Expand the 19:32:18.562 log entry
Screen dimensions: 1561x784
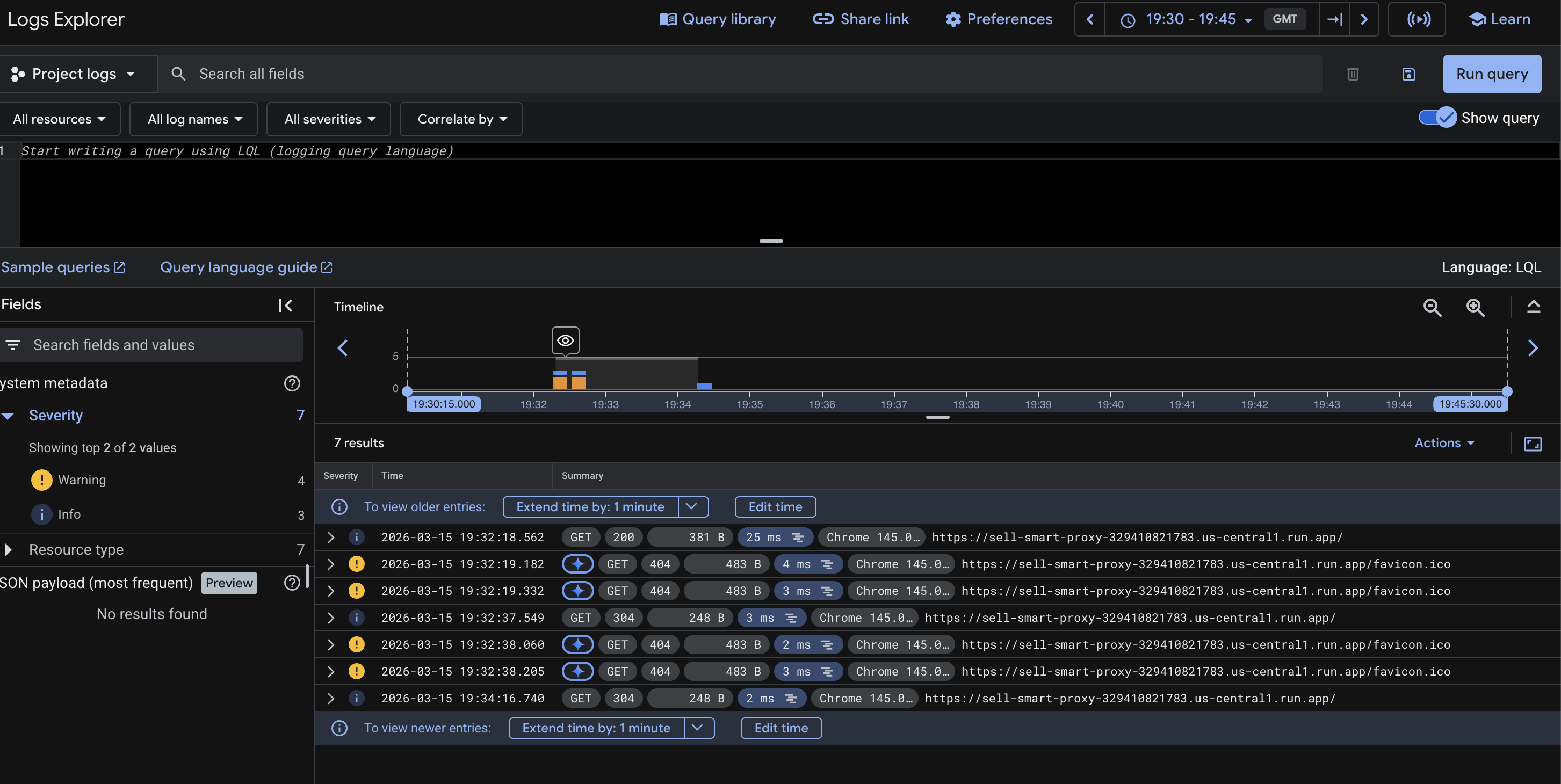click(x=331, y=538)
